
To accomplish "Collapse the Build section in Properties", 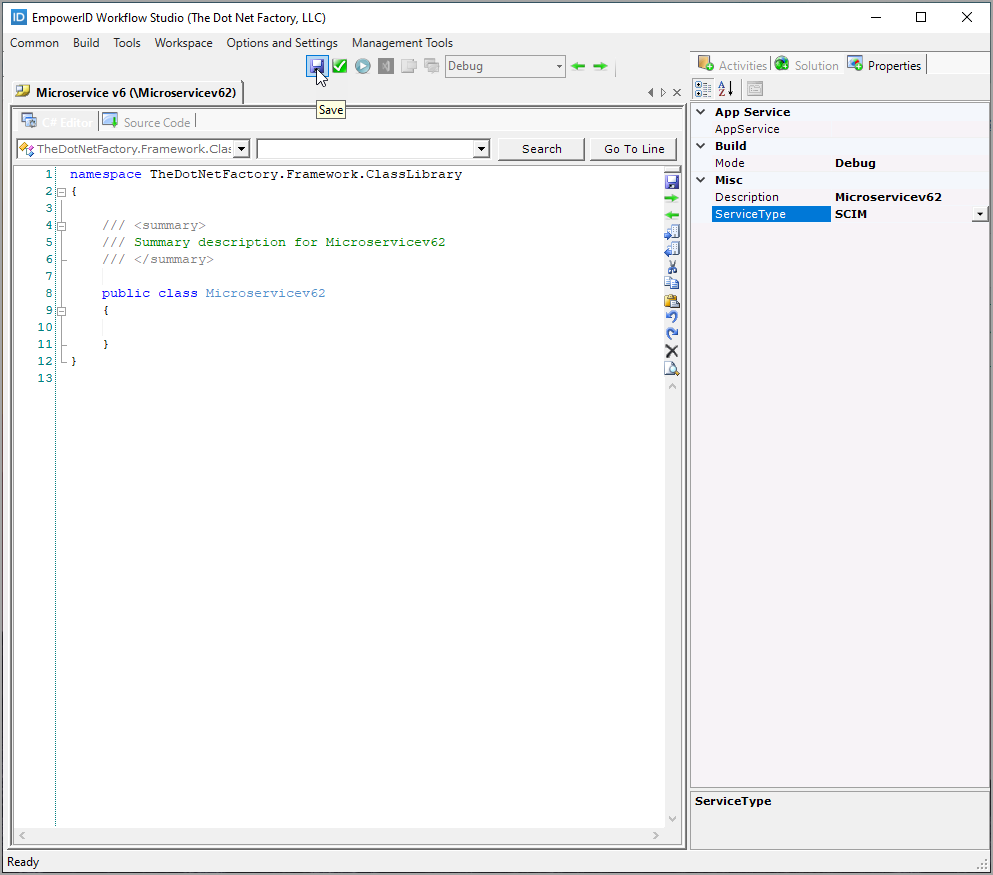I will click(700, 145).
